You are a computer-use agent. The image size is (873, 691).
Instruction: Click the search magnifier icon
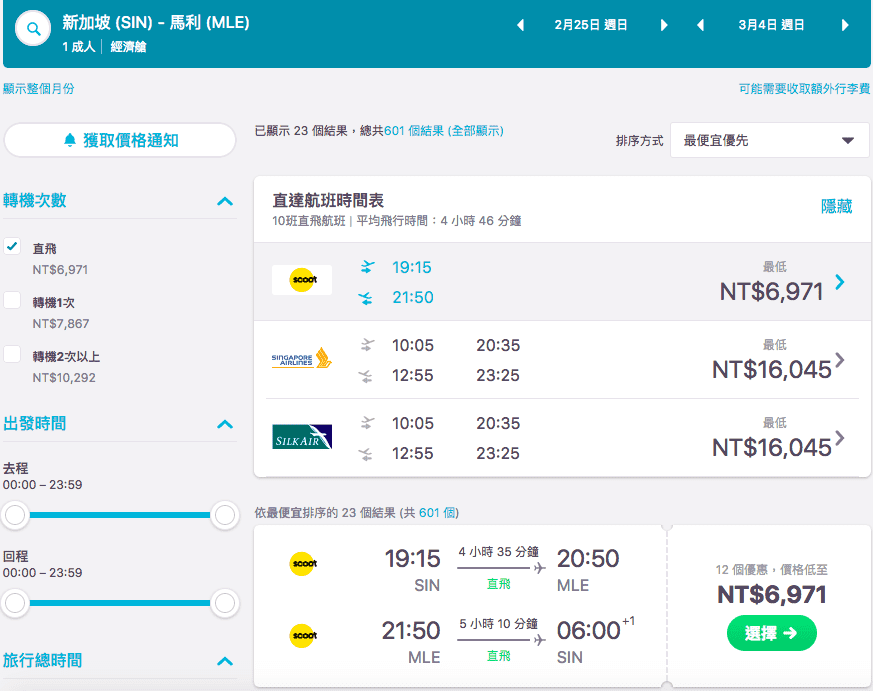click(x=33, y=28)
